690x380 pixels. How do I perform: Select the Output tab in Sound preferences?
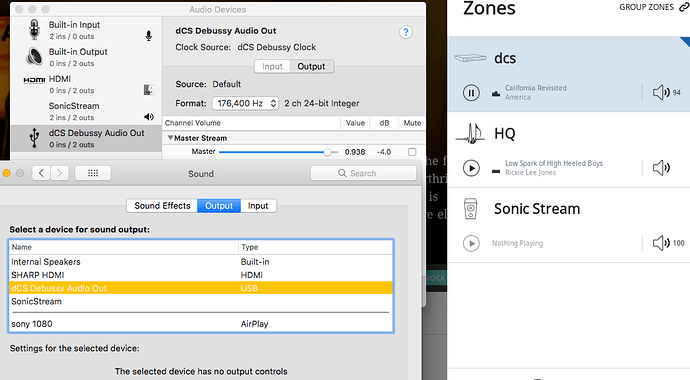point(219,206)
